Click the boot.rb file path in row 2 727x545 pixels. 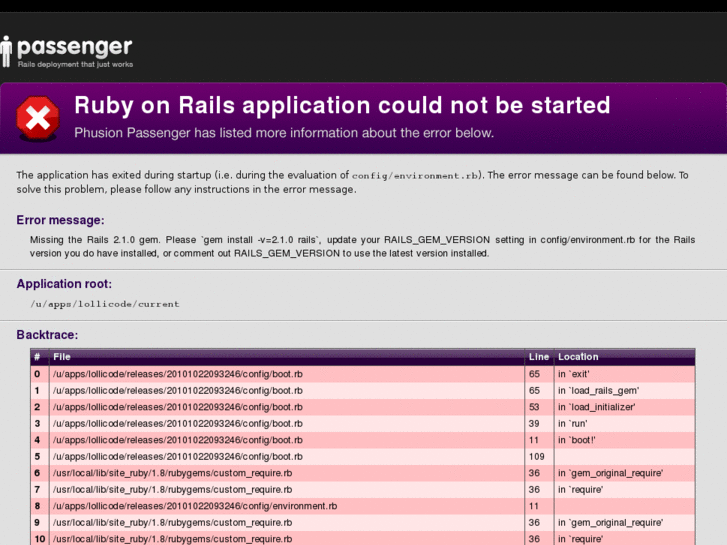[x=178, y=407]
